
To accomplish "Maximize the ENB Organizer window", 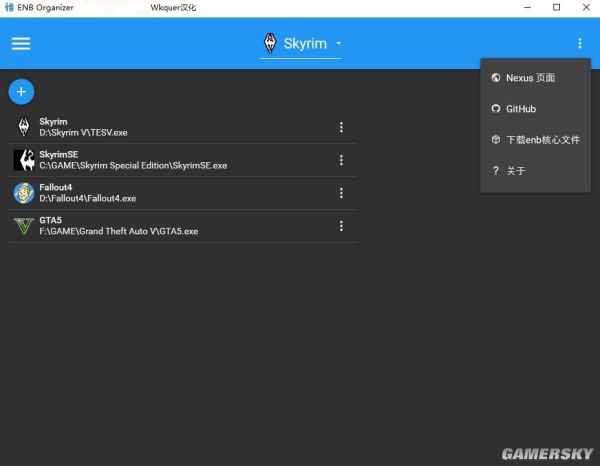I will pyautogui.click(x=557, y=7).
